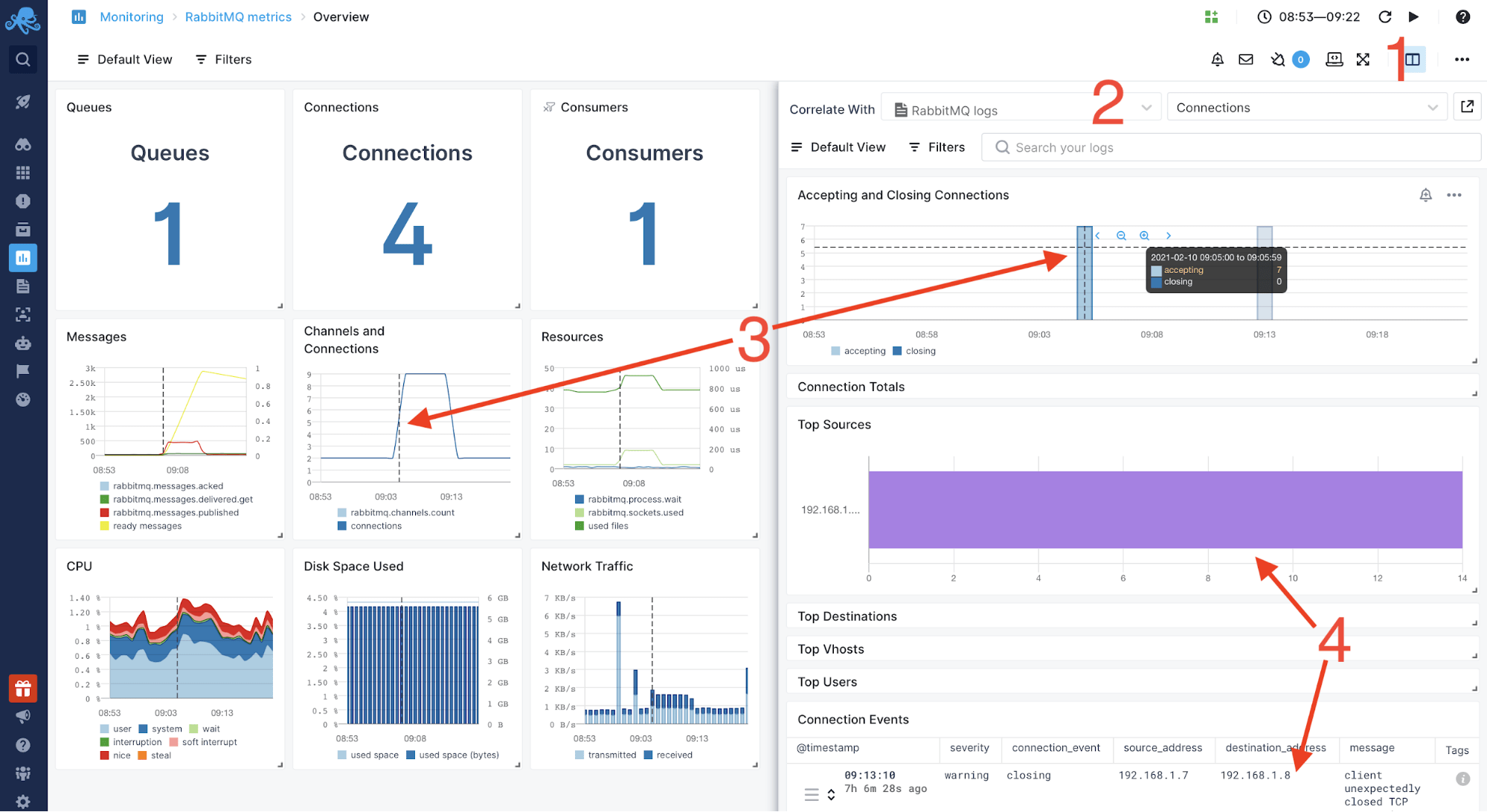Screen dimensions: 1487x812
Task: Open the email report envelope icon
Action: coord(1246,59)
